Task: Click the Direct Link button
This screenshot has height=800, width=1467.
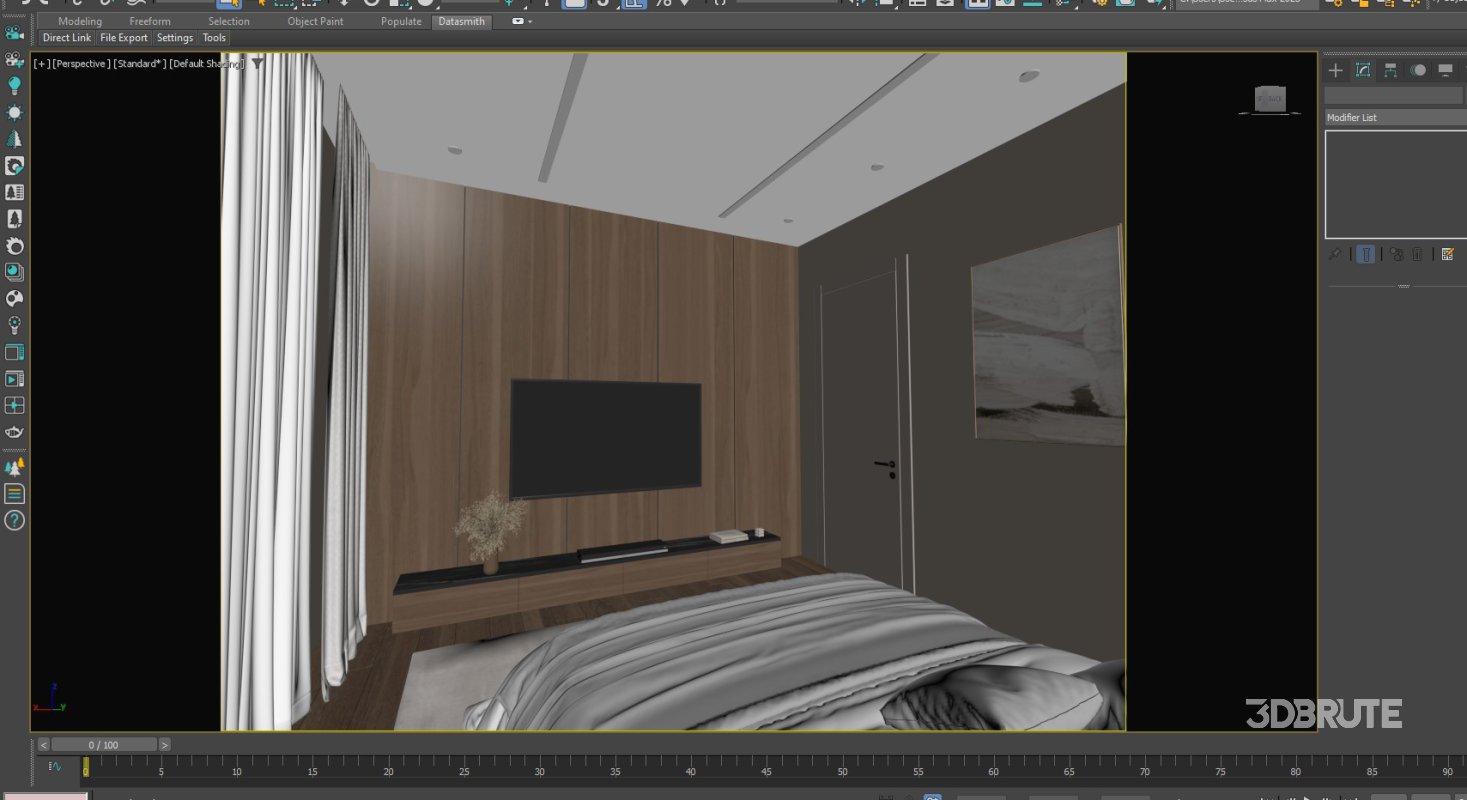Action: [66, 38]
